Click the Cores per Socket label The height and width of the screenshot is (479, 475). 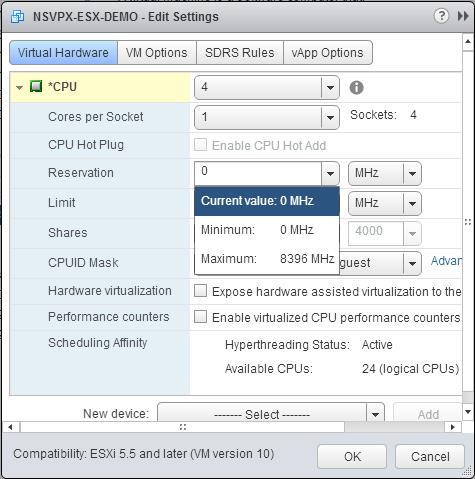coord(96,117)
